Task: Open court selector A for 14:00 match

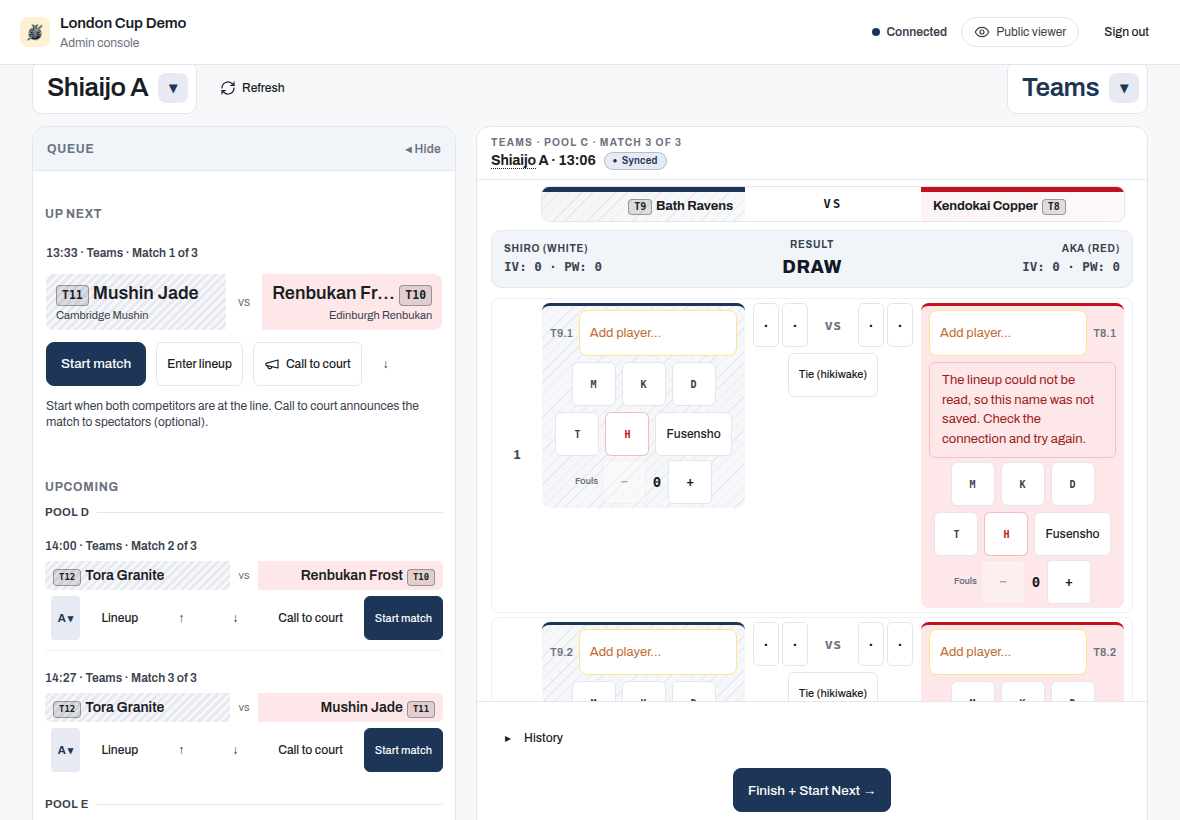Action: point(65,618)
